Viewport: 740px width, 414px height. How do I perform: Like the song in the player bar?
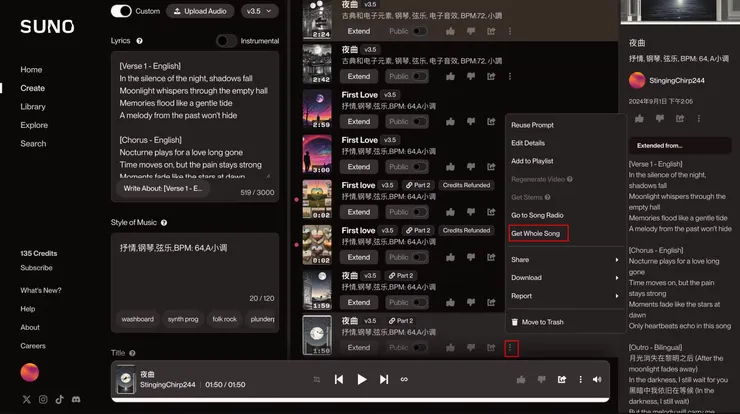tap(521, 380)
